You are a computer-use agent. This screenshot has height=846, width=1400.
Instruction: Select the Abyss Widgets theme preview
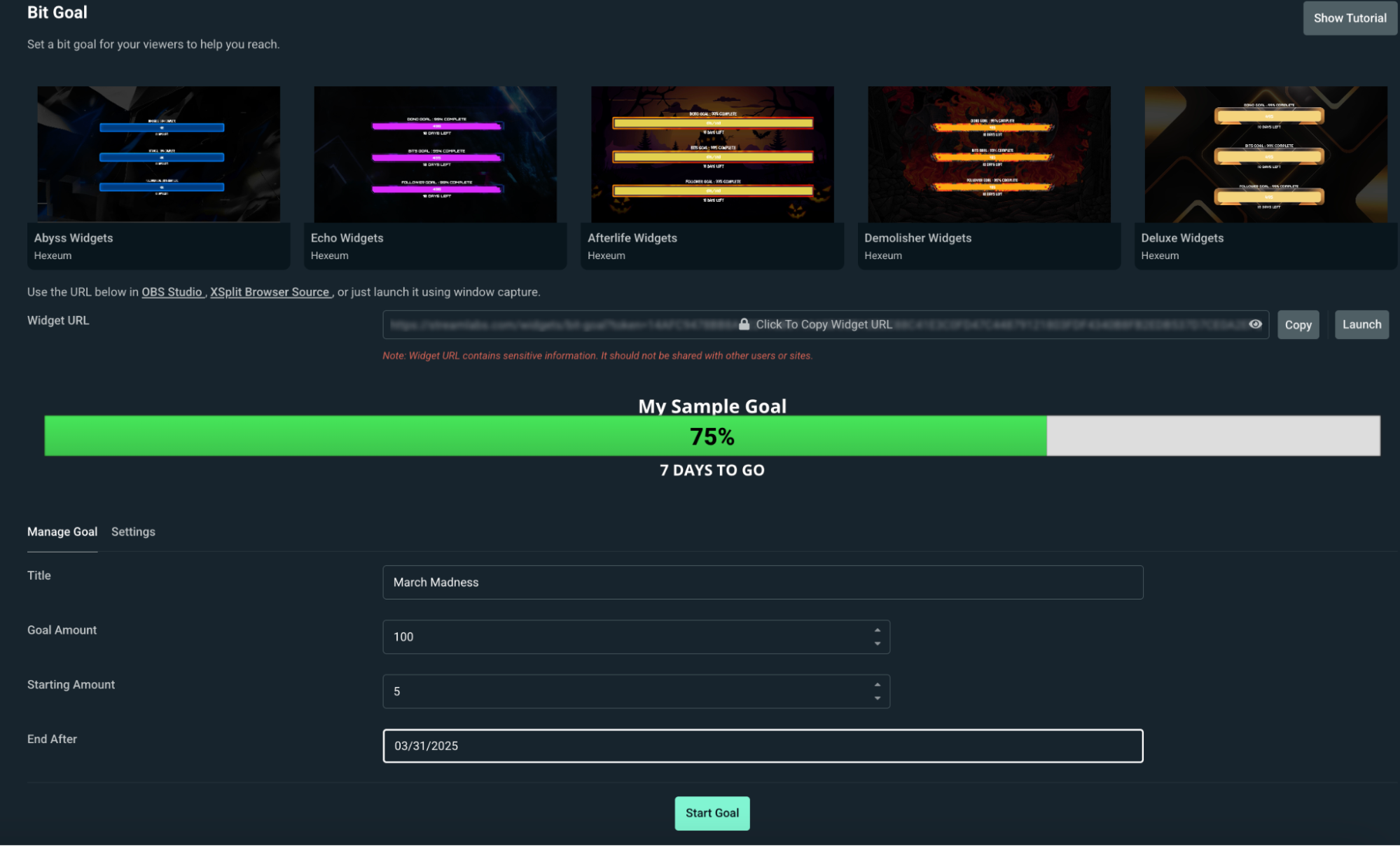click(158, 154)
